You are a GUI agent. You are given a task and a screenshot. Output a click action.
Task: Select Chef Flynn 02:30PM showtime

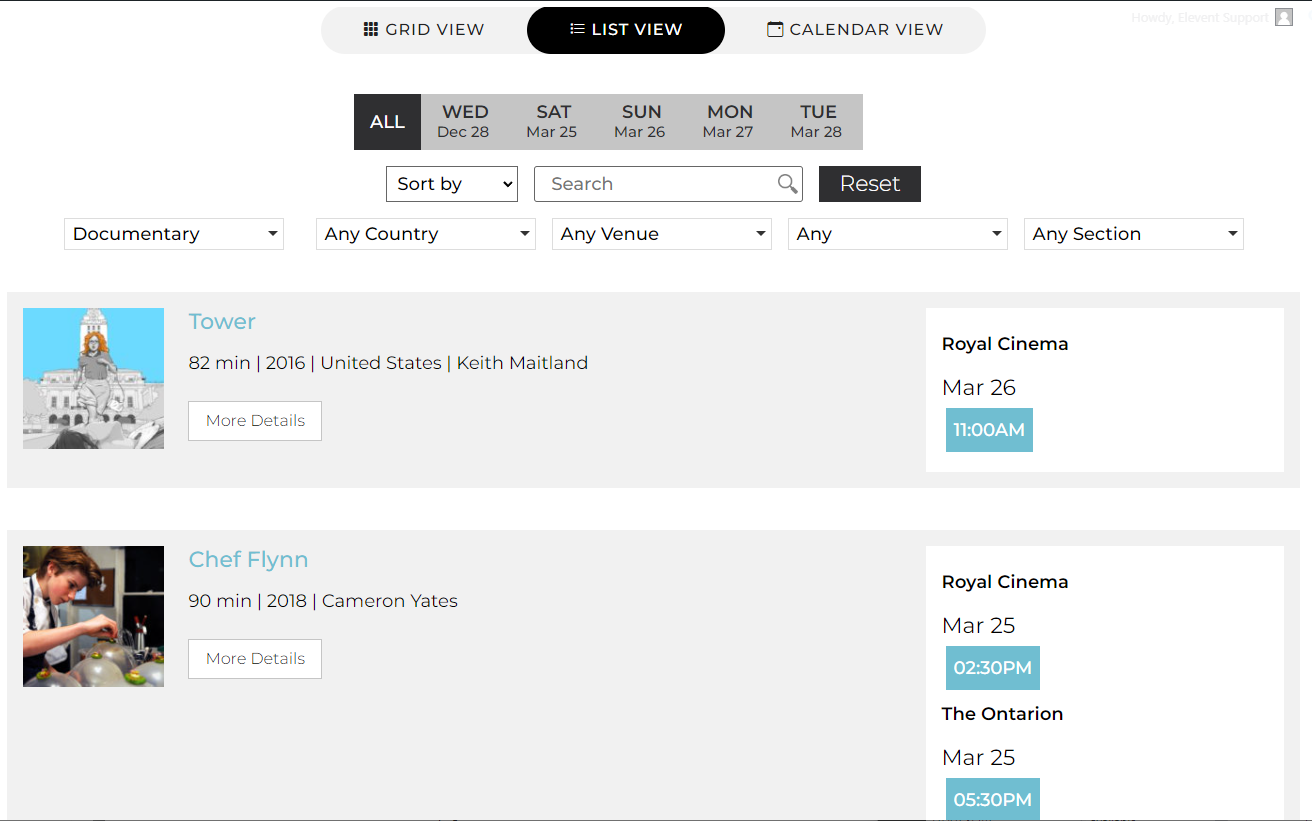pyautogui.click(x=993, y=668)
